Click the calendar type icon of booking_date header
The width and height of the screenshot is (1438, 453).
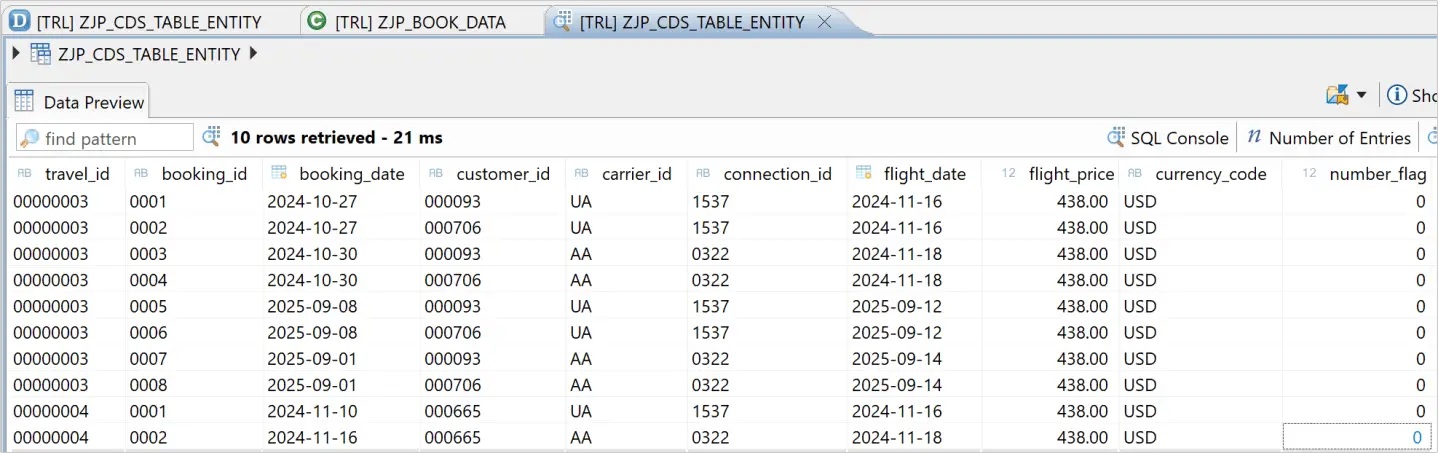[279, 173]
